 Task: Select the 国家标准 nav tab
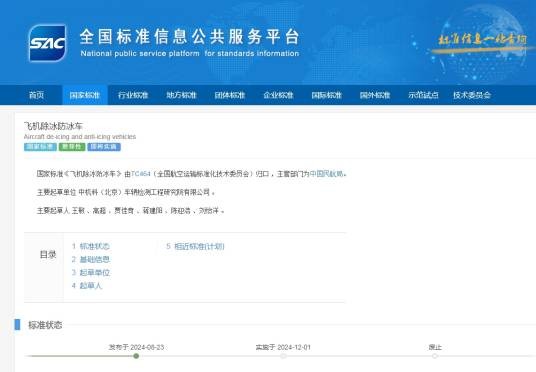coord(85,95)
